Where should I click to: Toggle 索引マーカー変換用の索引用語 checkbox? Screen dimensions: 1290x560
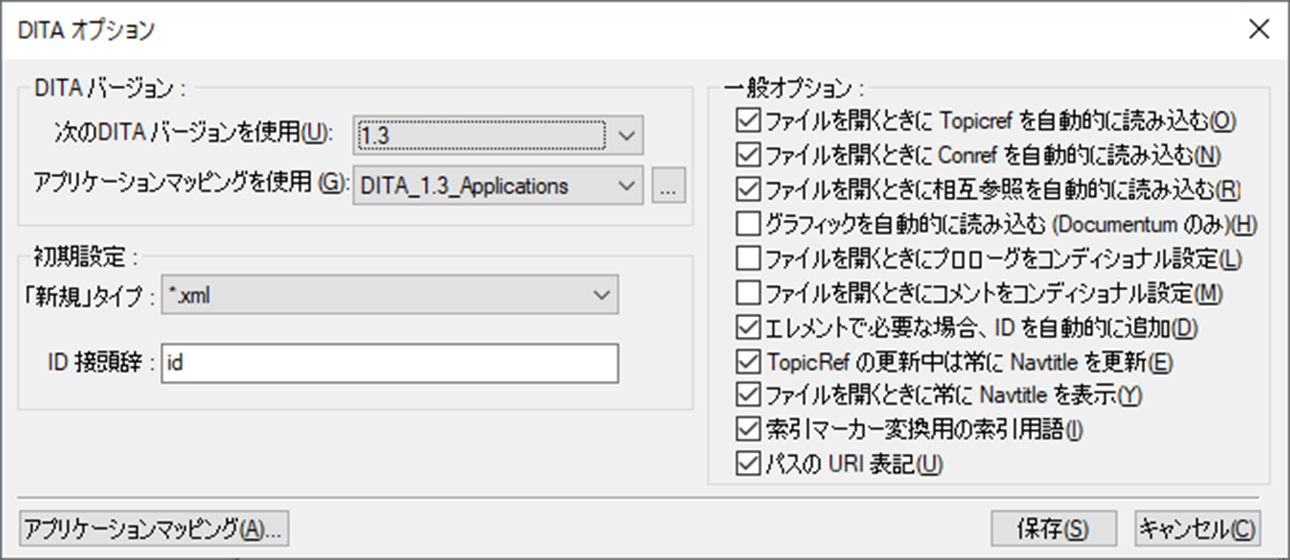coord(748,429)
